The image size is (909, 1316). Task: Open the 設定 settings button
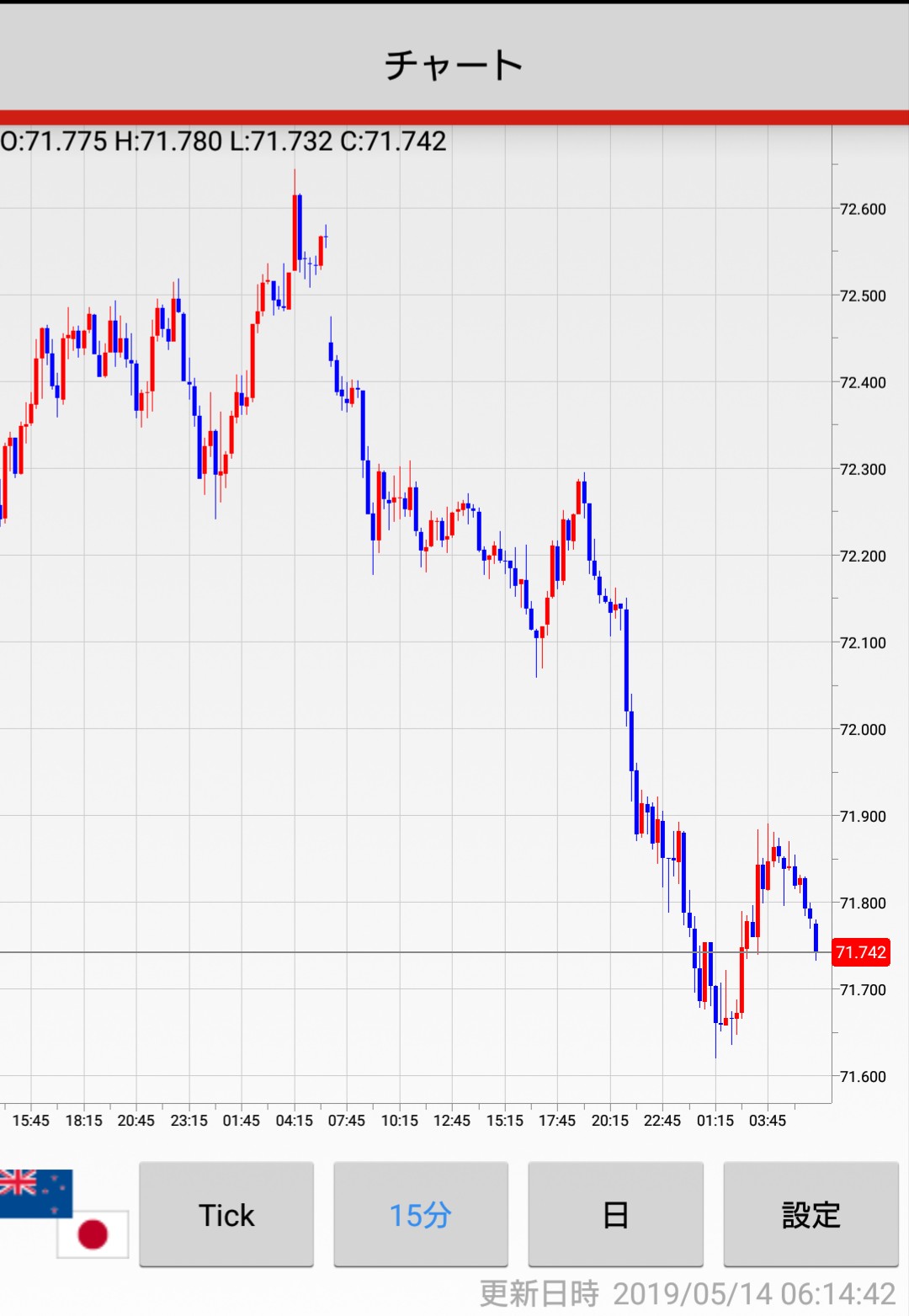(811, 1214)
